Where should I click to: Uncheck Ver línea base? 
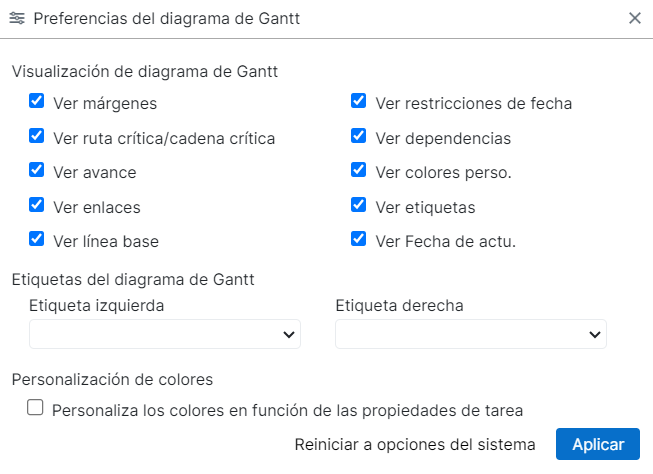[37, 240]
